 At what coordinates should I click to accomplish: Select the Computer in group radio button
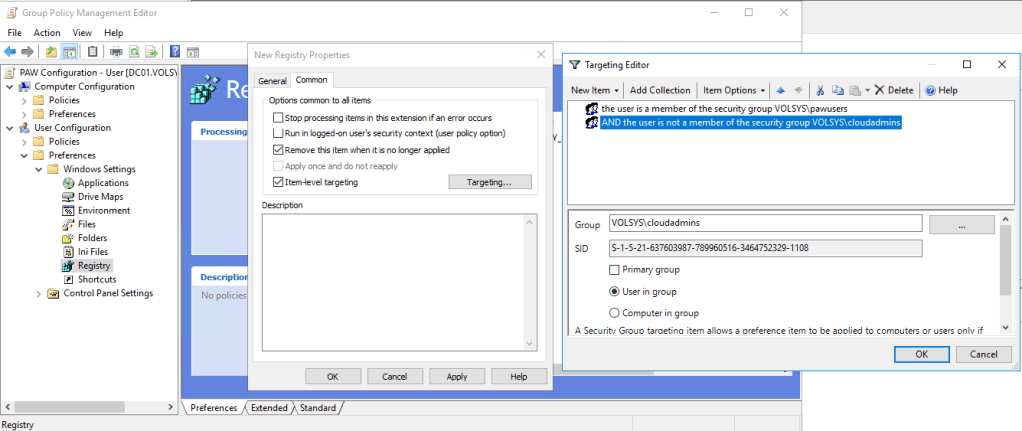615,313
